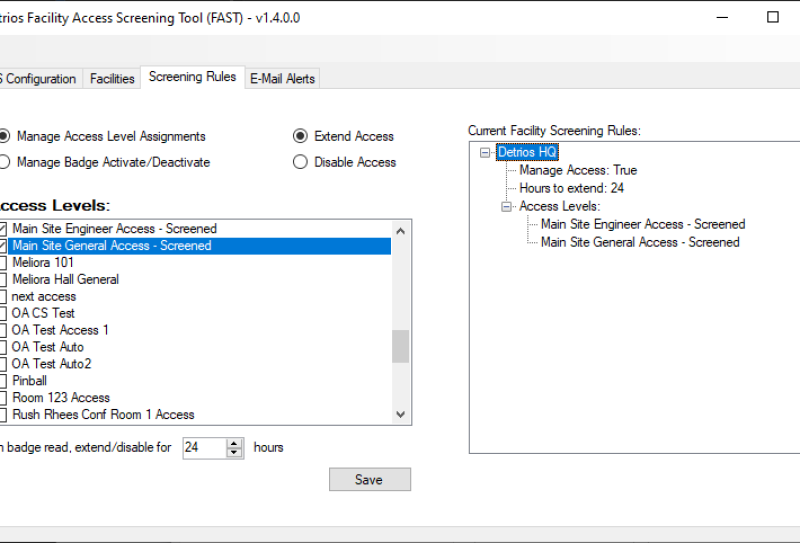Screen dimensions: 800x543
Task: Select Hours to extend: 24 tree entry
Action: (571, 189)
